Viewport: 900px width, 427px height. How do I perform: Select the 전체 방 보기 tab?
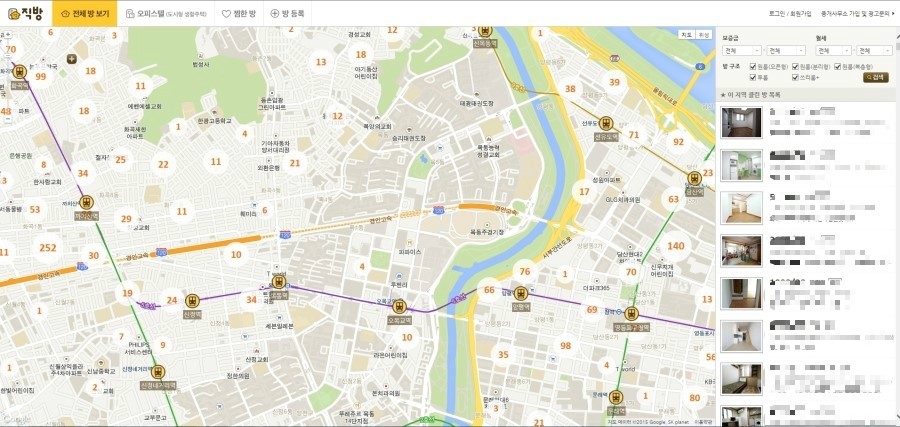84,13
